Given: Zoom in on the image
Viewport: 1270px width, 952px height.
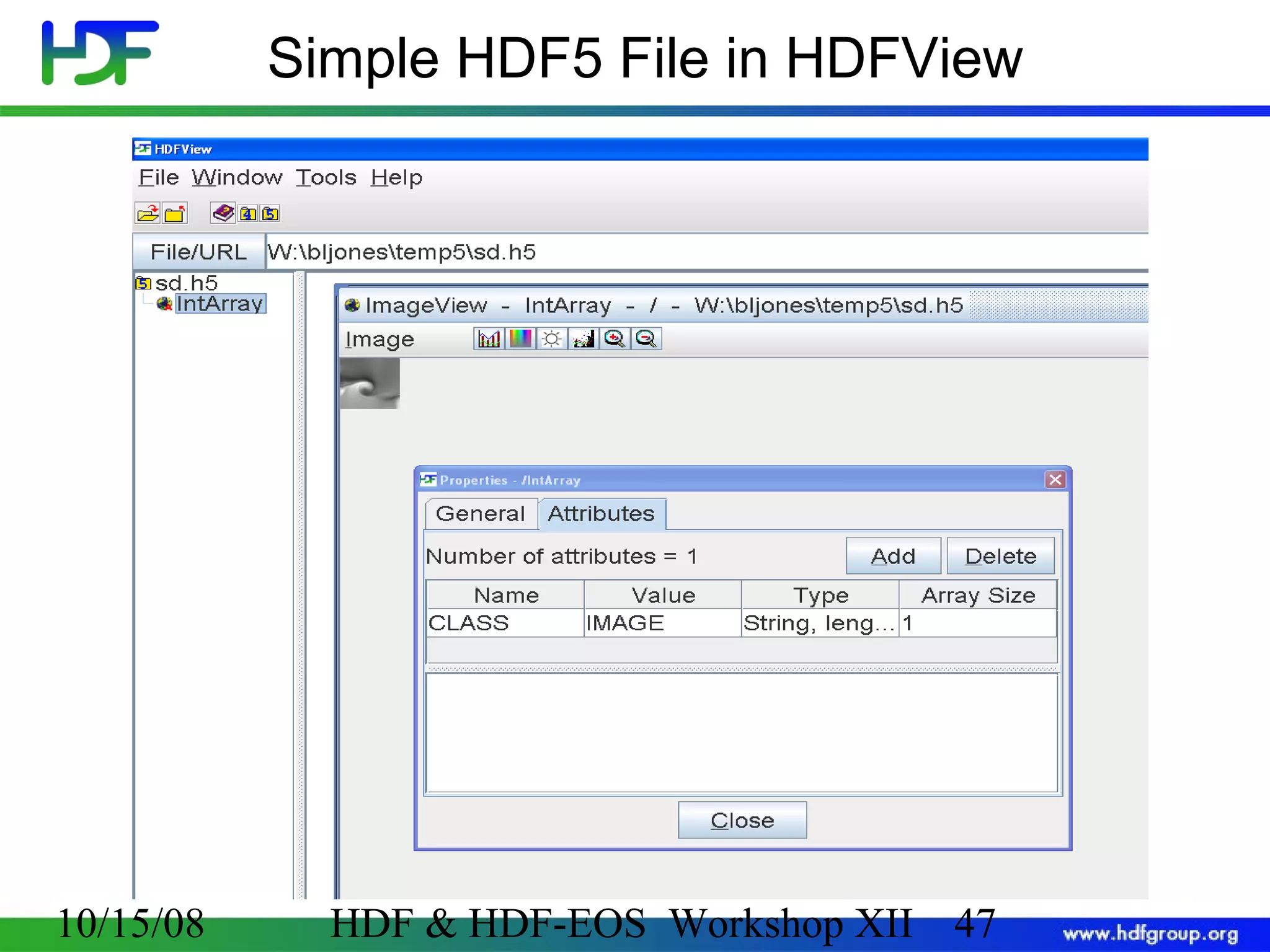Looking at the screenshot, I should pos(615,339).
